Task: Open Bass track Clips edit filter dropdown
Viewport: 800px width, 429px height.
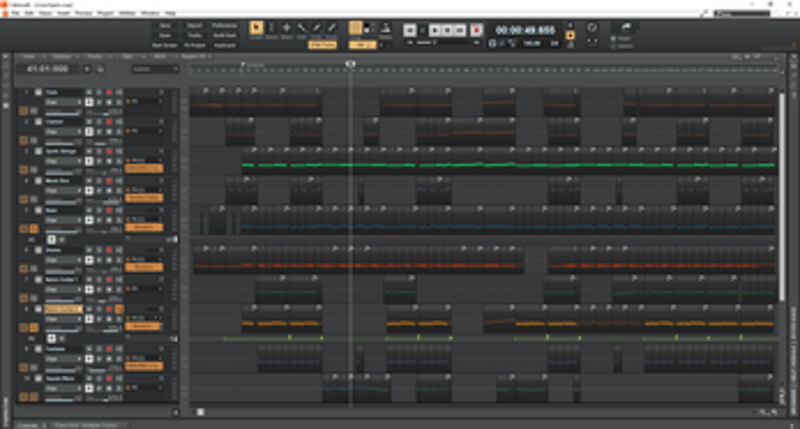Action: (64, 221)
